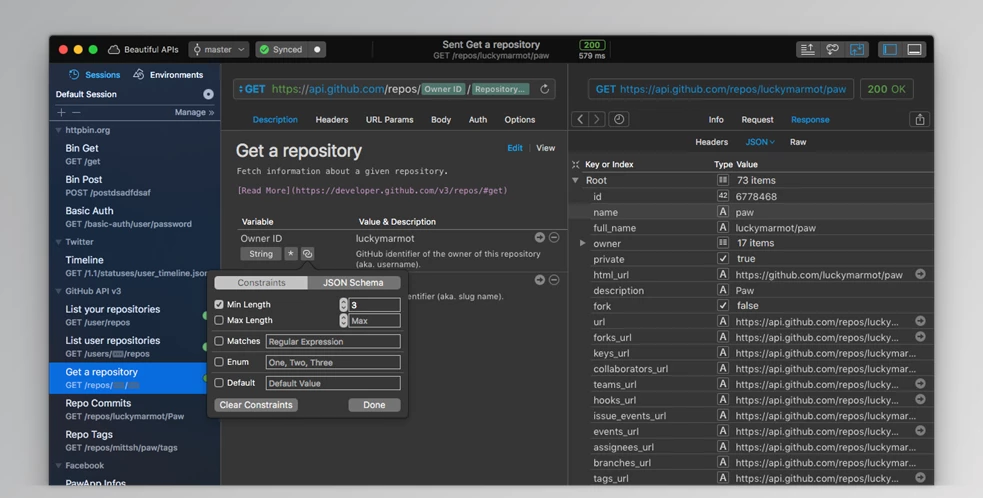Click the share/export icon in the response panel
The width and height of the screenshot is (983, 498).
(919, 119)
